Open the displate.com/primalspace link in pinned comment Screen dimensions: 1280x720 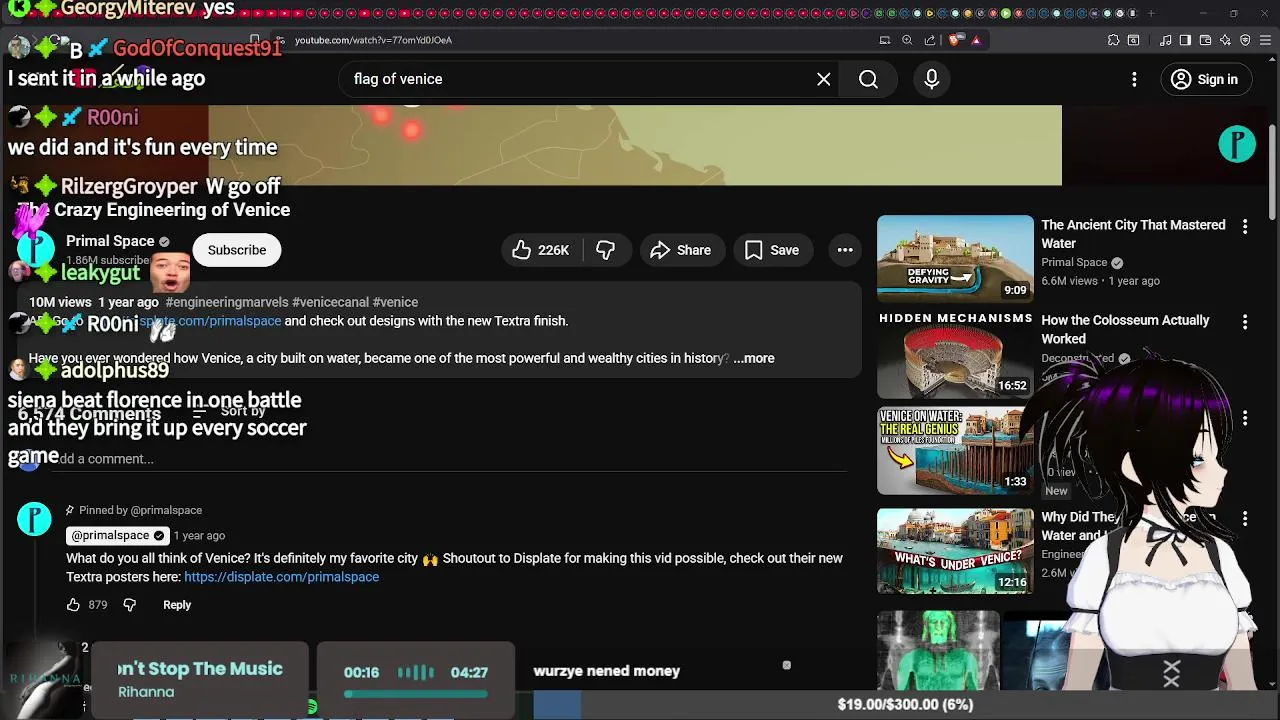click(281, 577)
